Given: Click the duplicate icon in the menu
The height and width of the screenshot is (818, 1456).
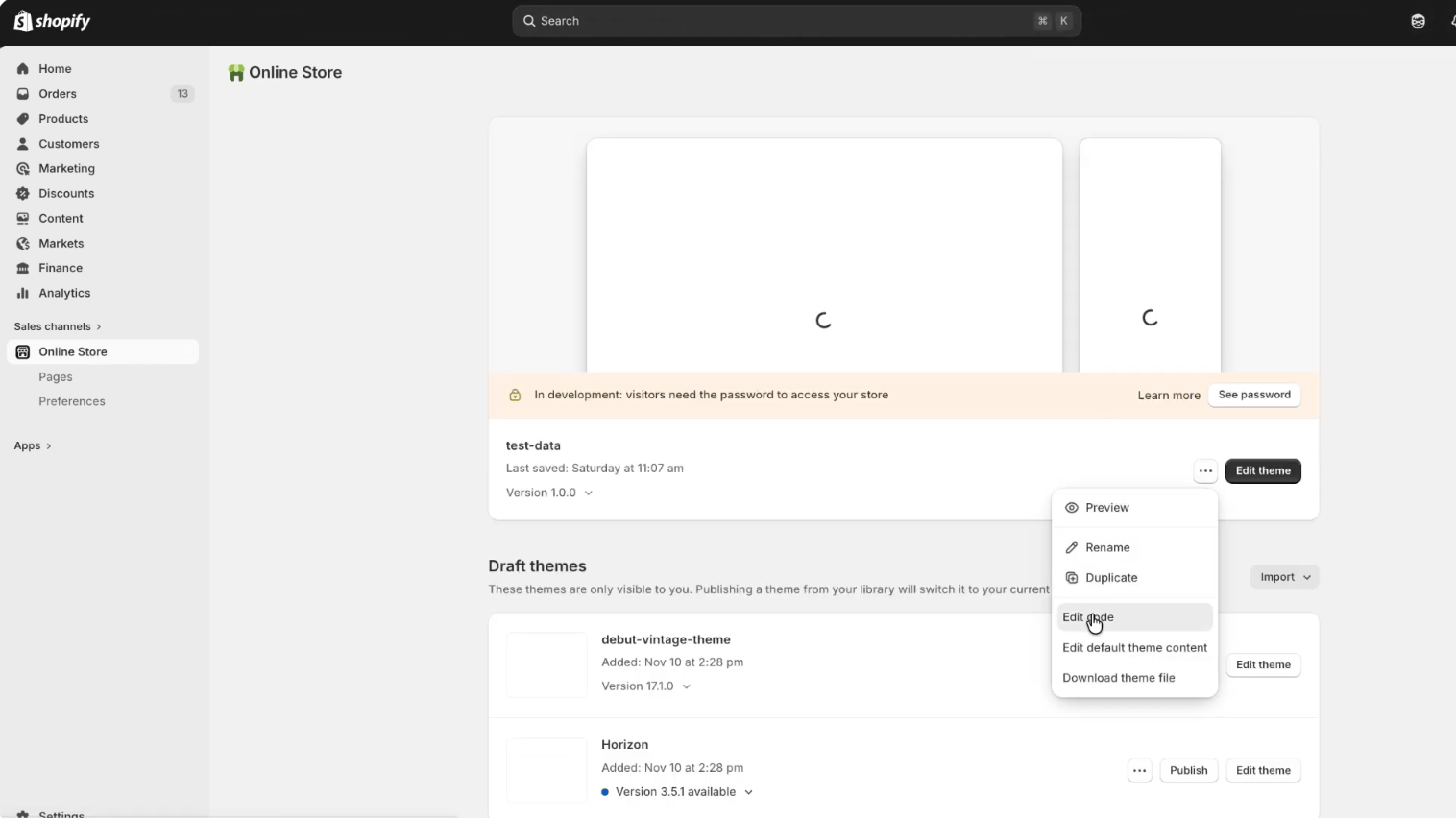Looking at the screenshot, I should pos(1072,578).
